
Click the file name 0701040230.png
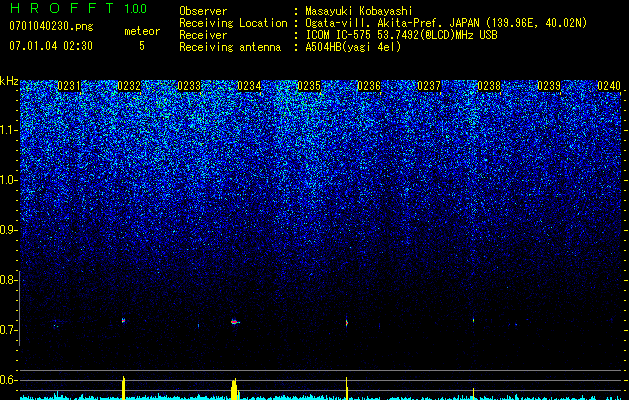click(51, 27)
